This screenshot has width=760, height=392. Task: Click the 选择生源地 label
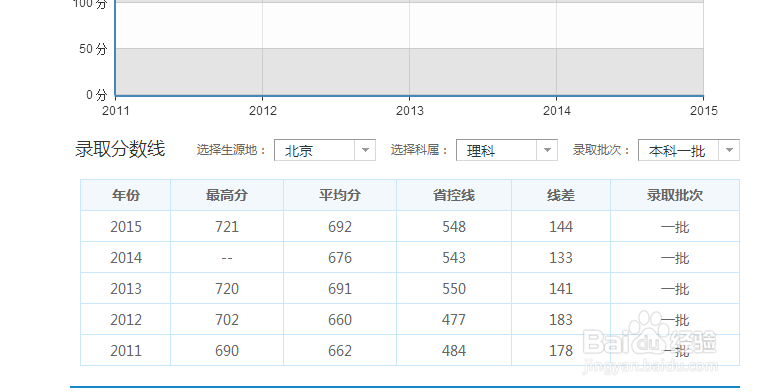coord(231,150)
